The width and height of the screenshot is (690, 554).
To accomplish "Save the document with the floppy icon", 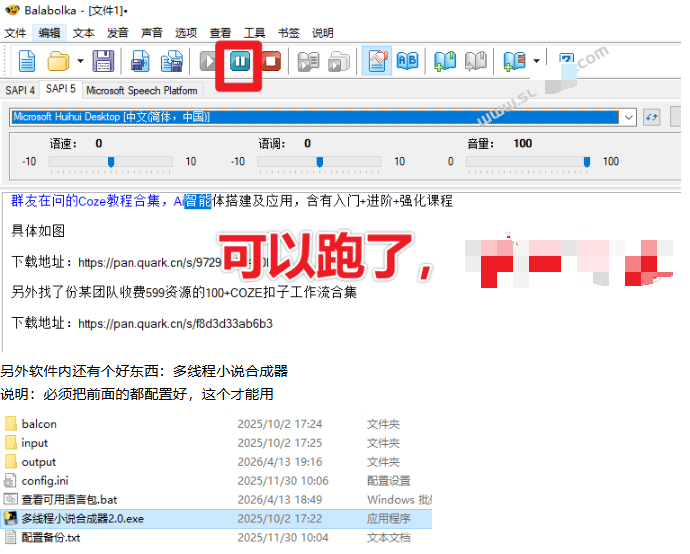I will [103, 61].
